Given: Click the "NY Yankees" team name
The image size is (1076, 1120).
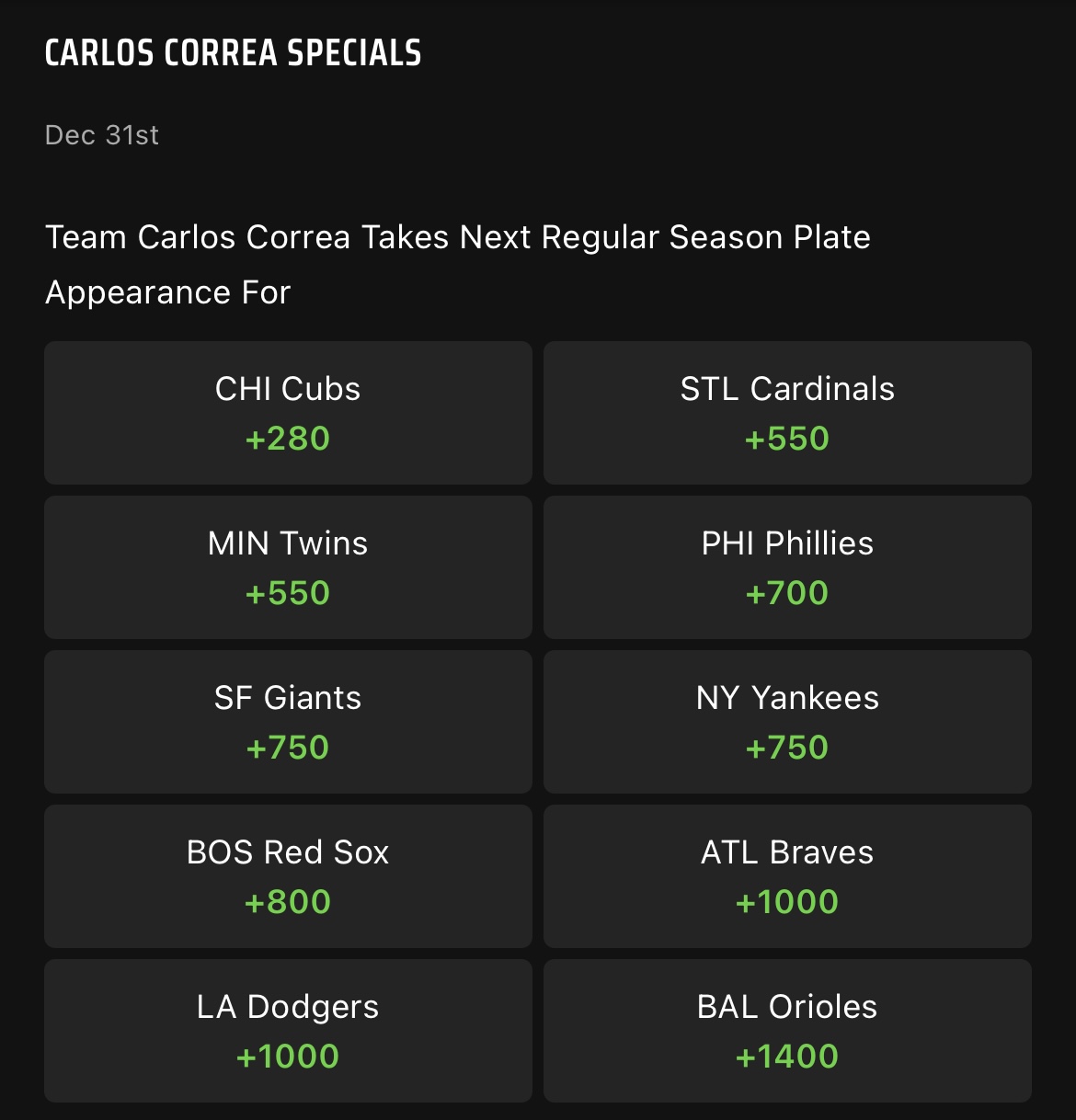Looking at the screenshot, I should pos(787,698).
